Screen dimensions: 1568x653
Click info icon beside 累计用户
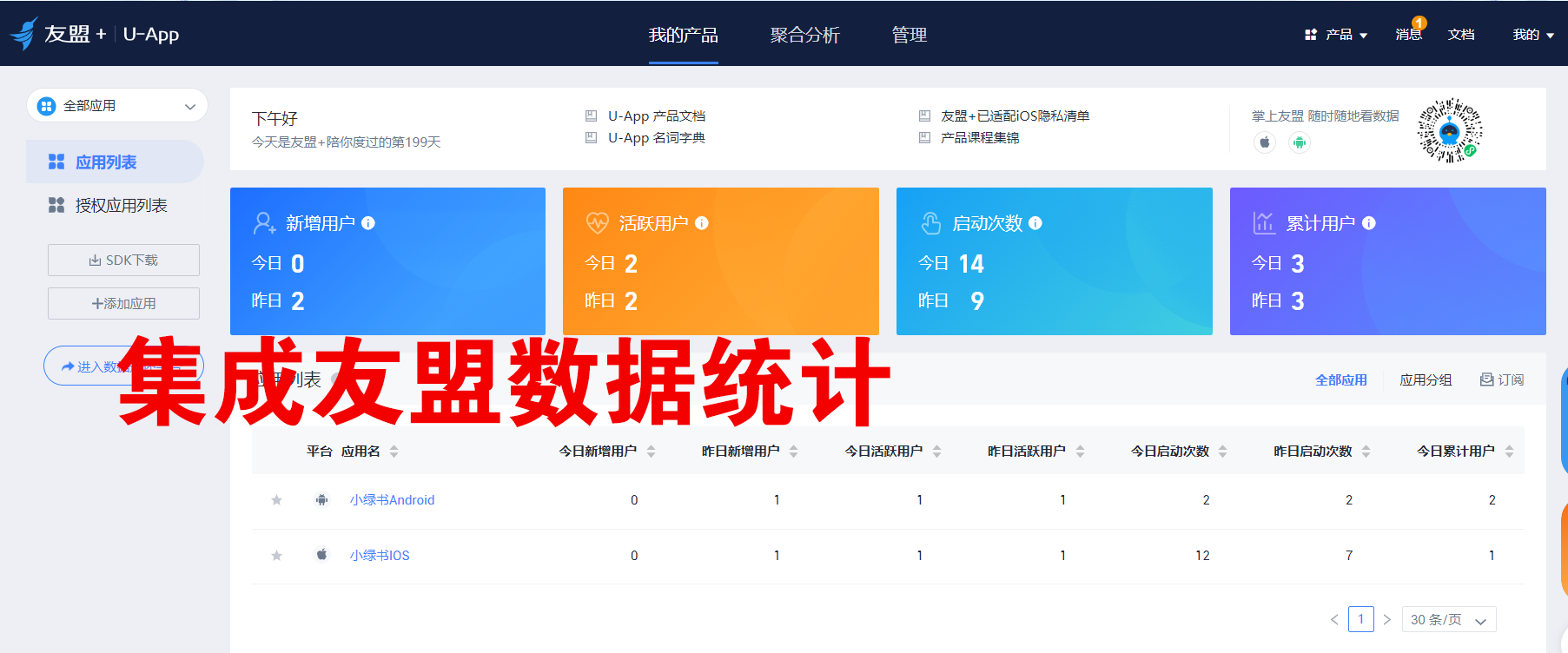[1369, 223]
